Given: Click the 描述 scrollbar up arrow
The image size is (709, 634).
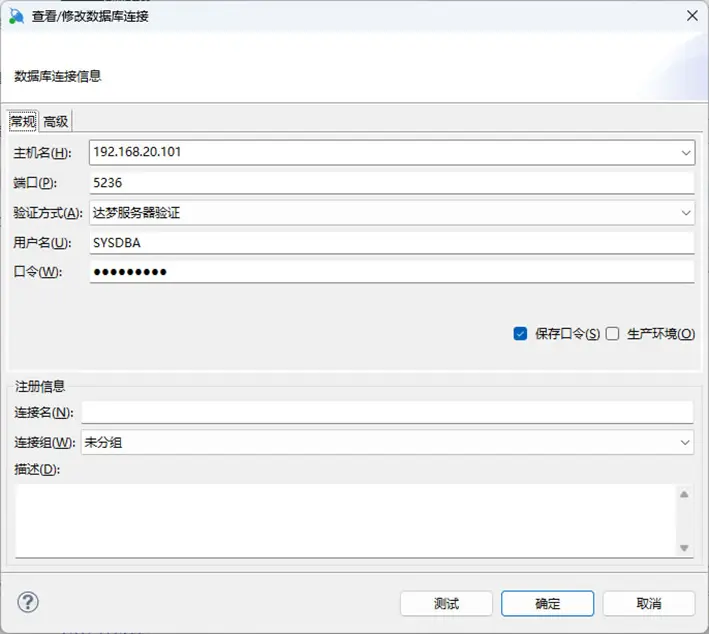Looking at the screenshot, I should (684, 494).
